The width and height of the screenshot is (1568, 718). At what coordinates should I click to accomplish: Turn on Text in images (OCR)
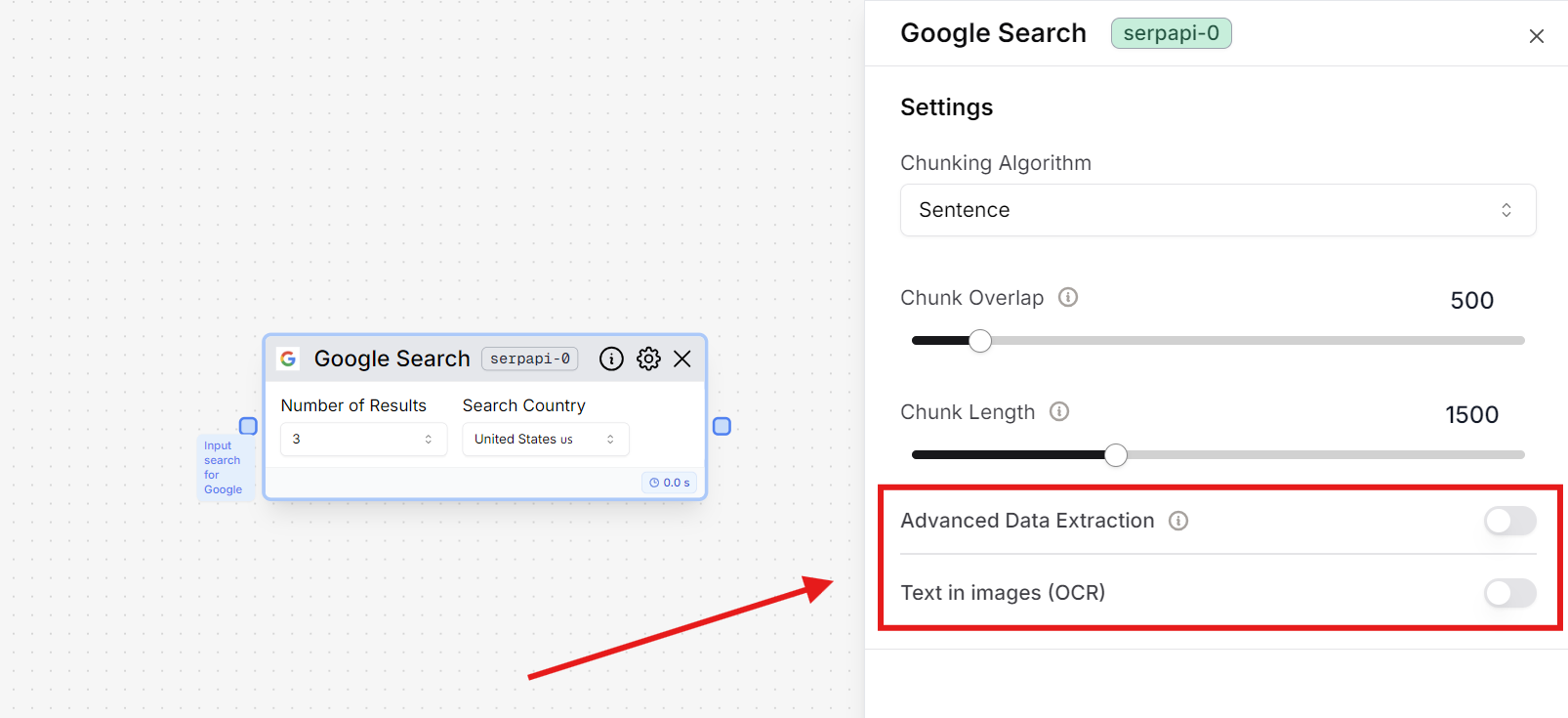click(1510, 593)
